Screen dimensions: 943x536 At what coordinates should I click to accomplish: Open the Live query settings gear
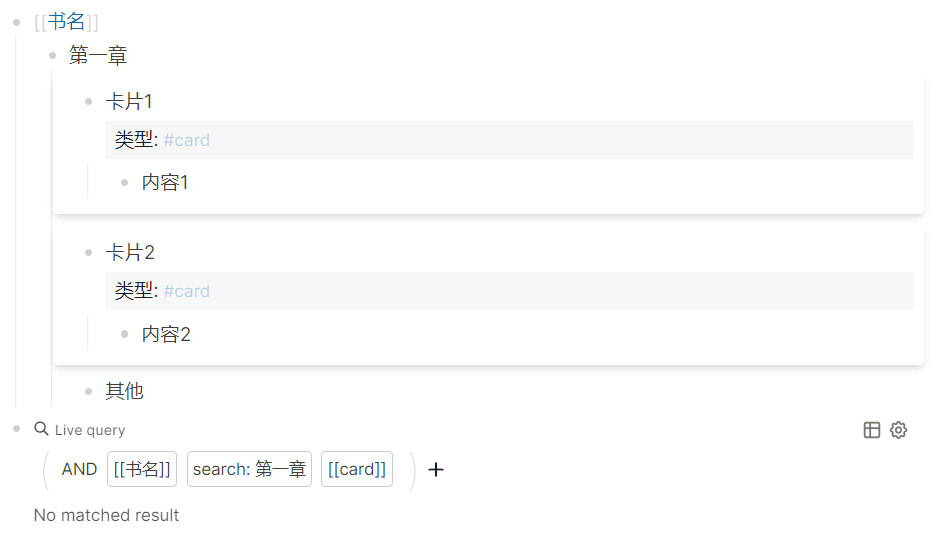898,430
